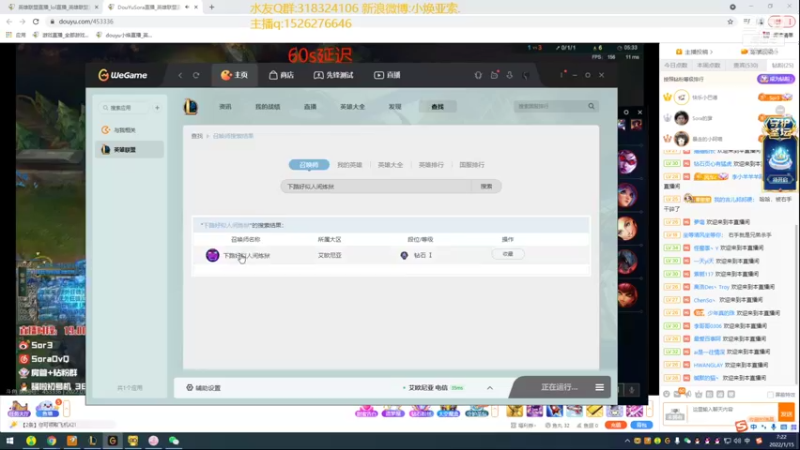Select the 英雄排行 tab
This screenshot has width=800, height=450.
click(431, 165)
